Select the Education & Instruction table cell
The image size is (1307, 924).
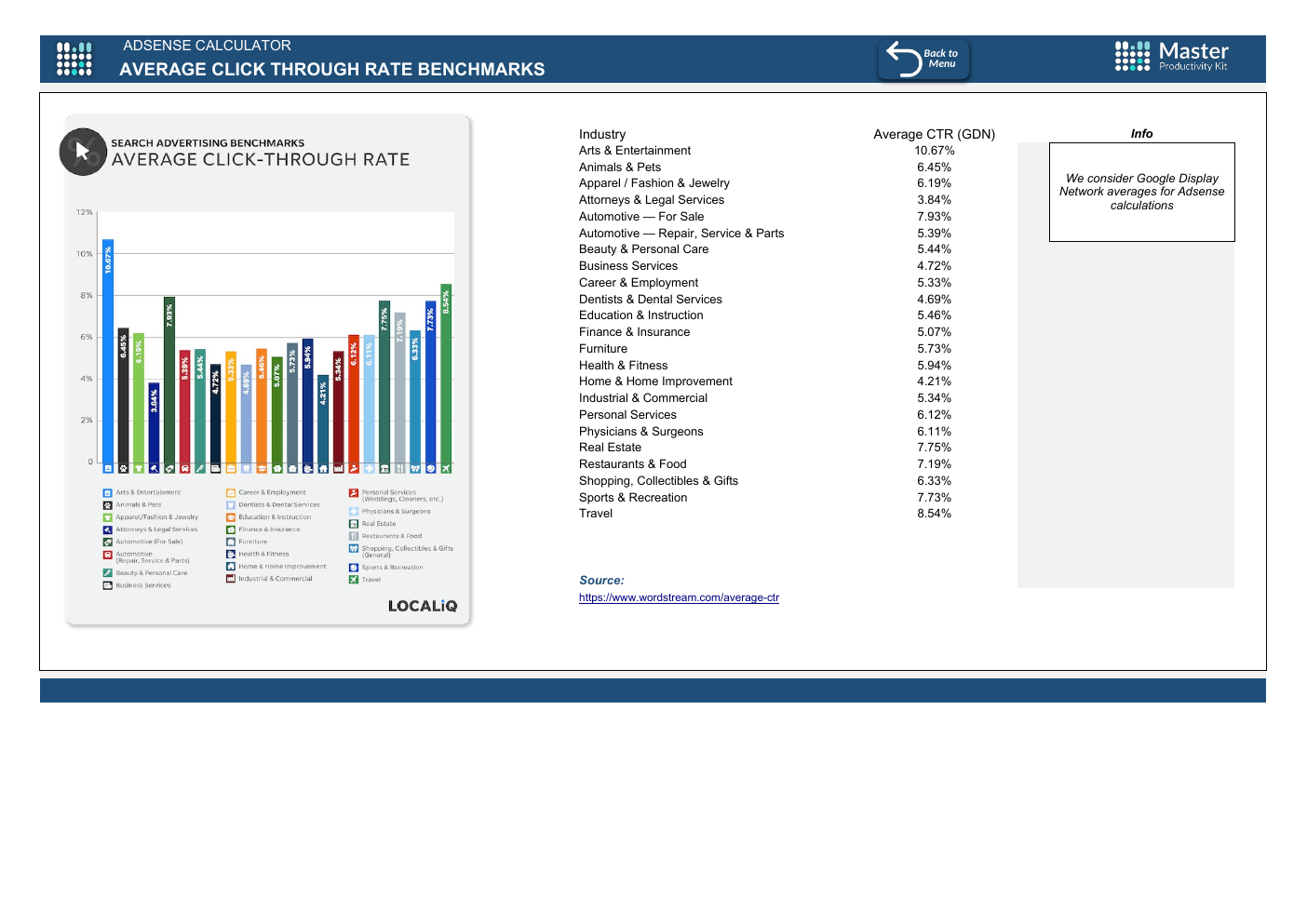[641, 315]
